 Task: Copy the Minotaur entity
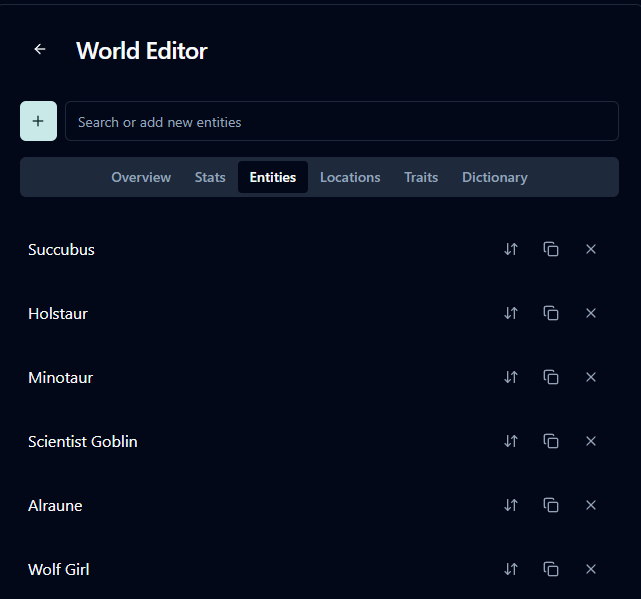coord(551,377)
